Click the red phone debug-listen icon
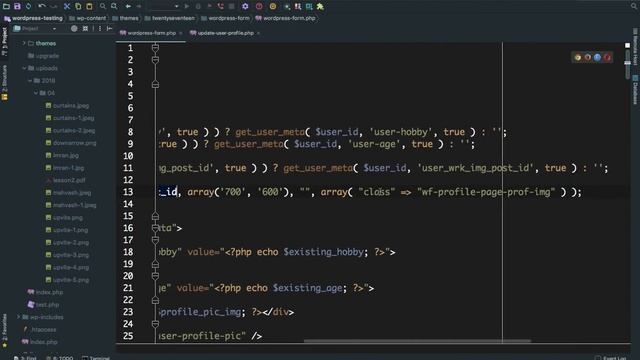 pyautogui.click(x=220, y=6)
